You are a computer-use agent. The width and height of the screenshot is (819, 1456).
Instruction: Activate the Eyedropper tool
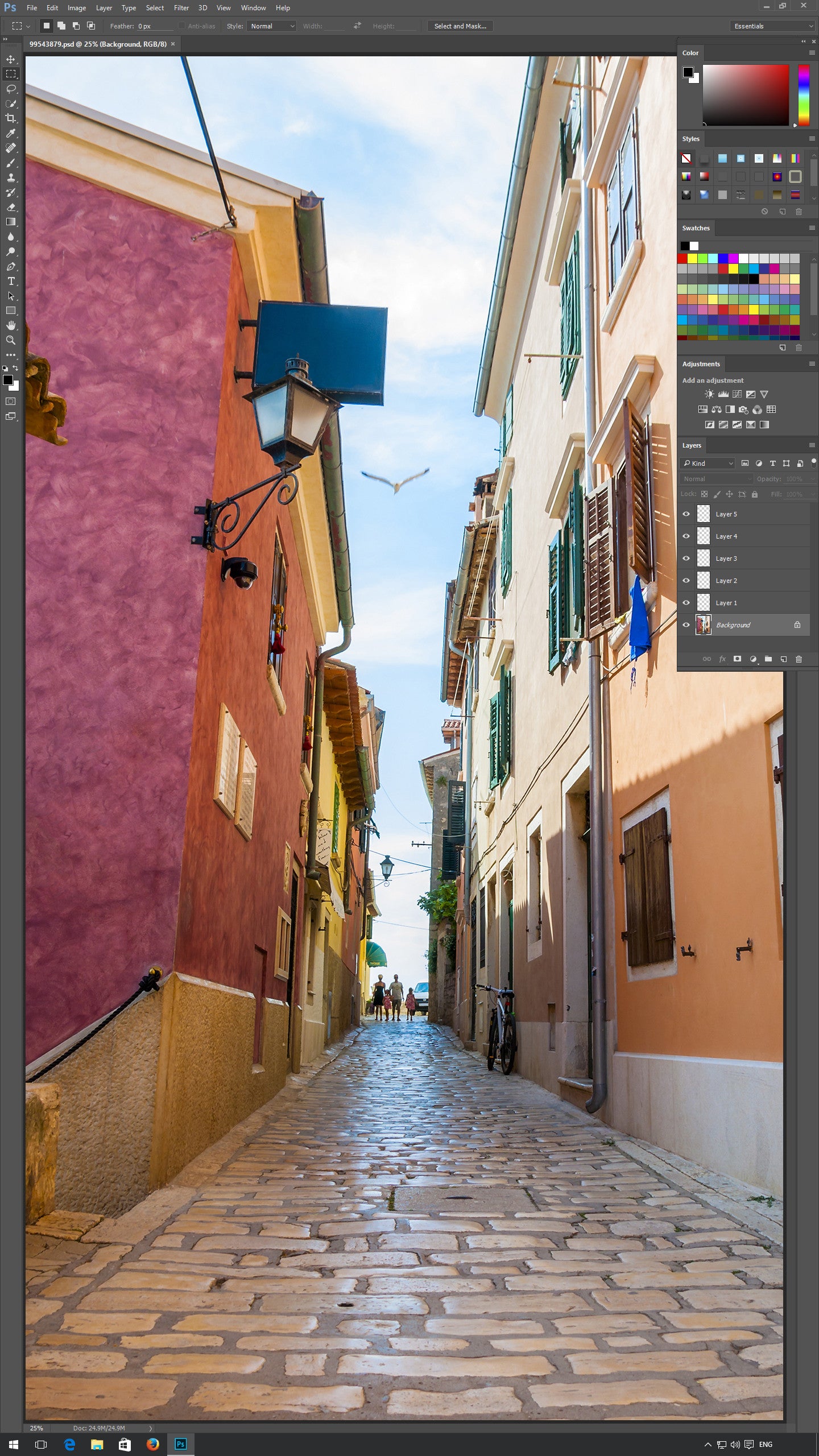coord(11,133)
